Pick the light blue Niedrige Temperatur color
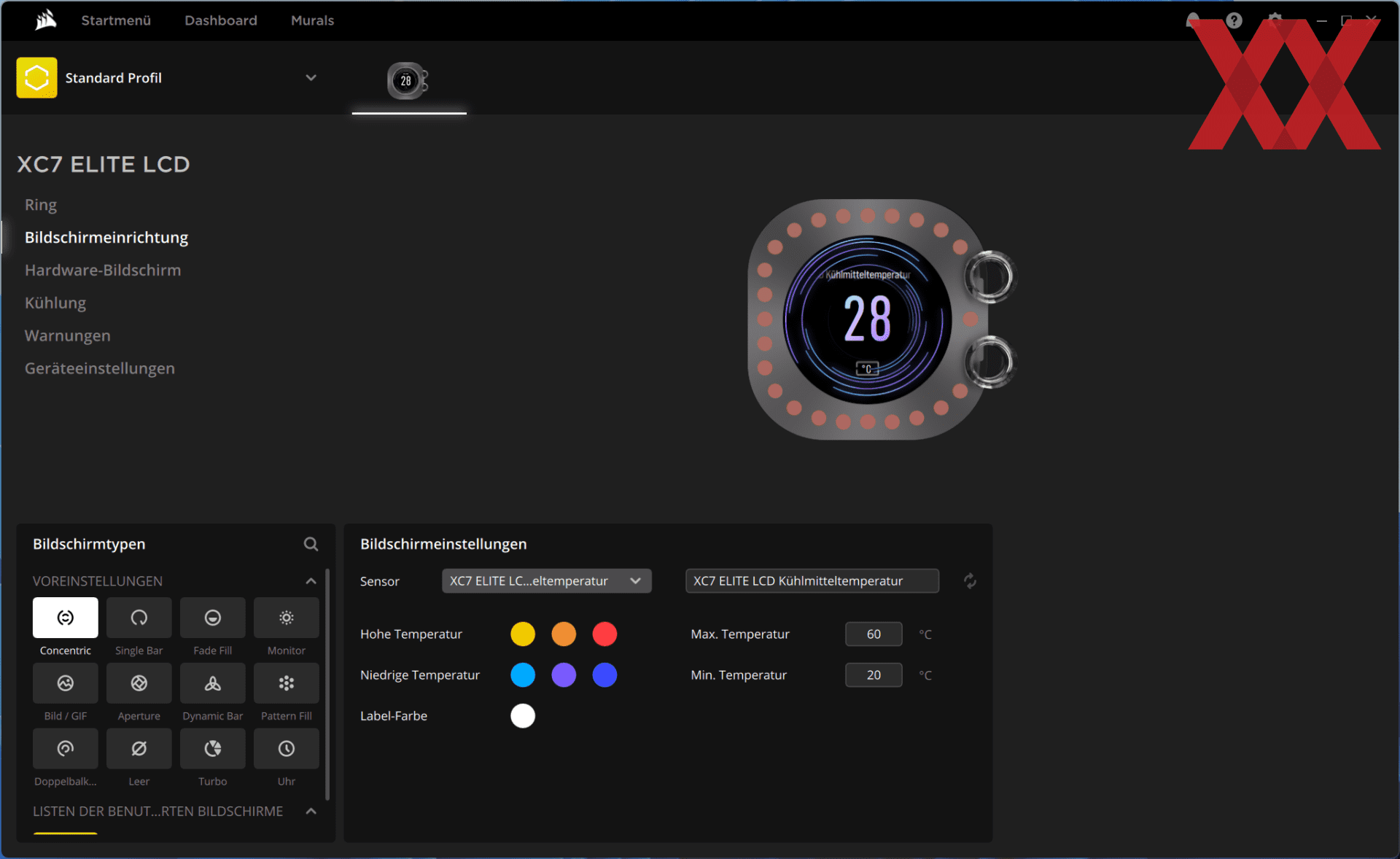Screen dimensions: 1400x859 click(523, 675)
